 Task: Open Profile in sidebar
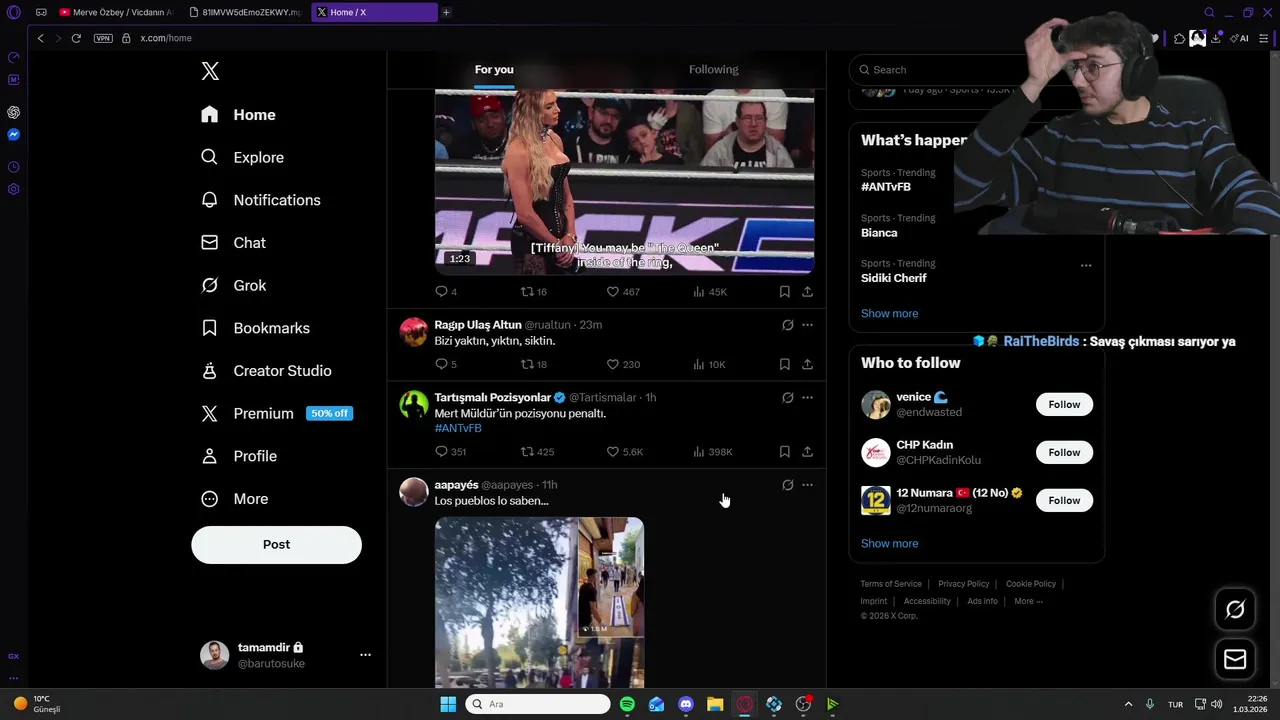239,456
